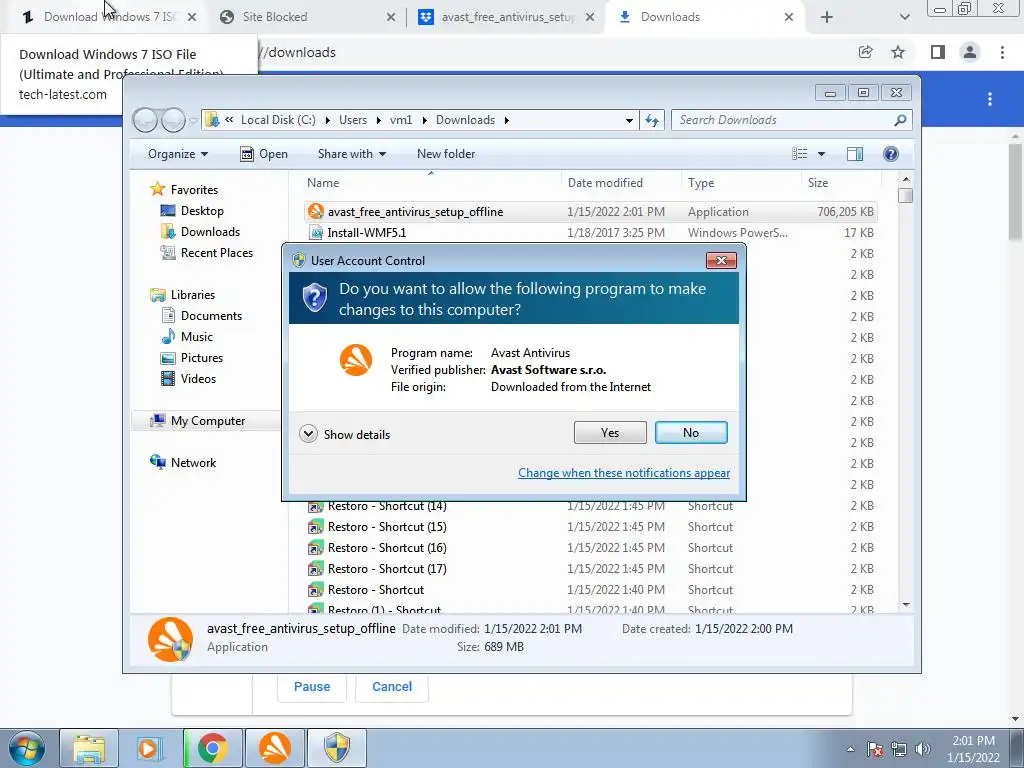
Task: Open the Organize dropdown menu
Action: 178,154
